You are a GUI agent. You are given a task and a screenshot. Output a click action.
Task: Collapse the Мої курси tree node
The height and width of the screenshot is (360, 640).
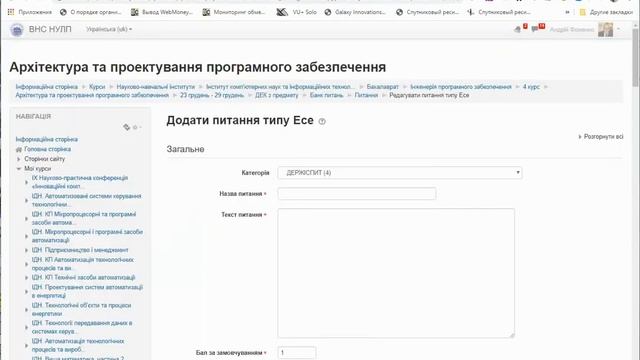tap(19, 169)
